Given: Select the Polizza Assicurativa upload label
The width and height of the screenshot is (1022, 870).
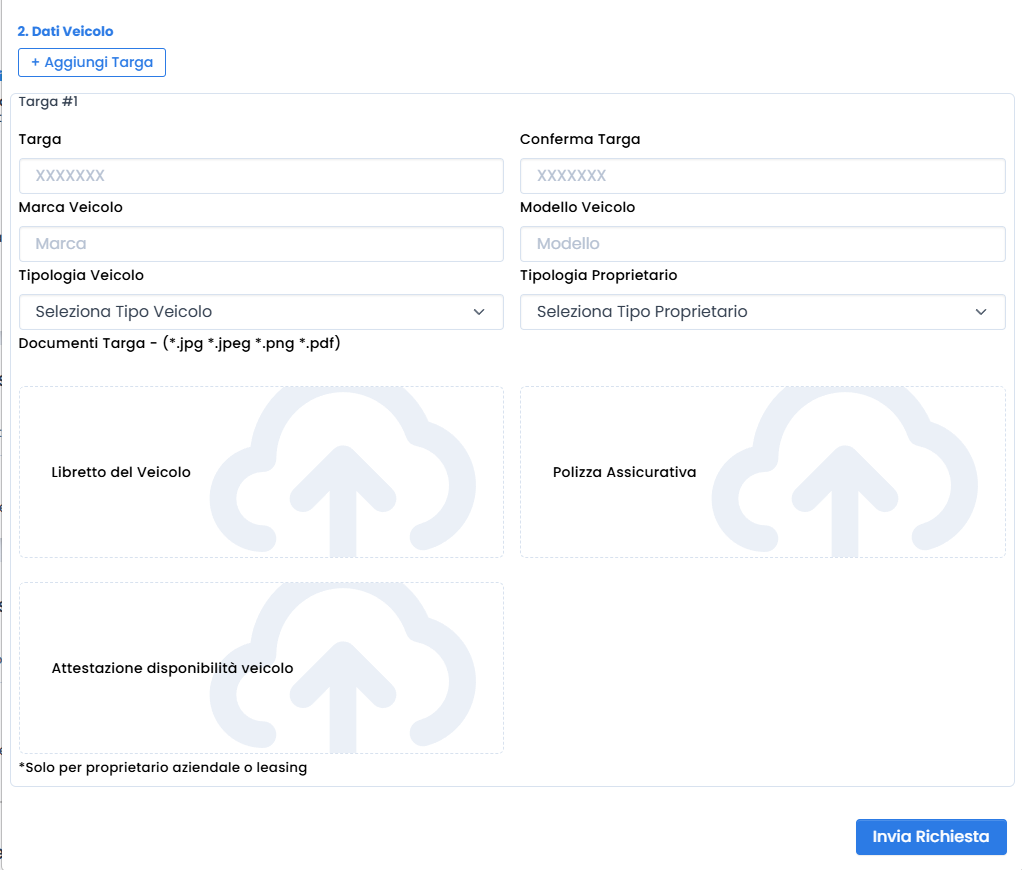Looking at the screenshot, I should coord(624,472).
